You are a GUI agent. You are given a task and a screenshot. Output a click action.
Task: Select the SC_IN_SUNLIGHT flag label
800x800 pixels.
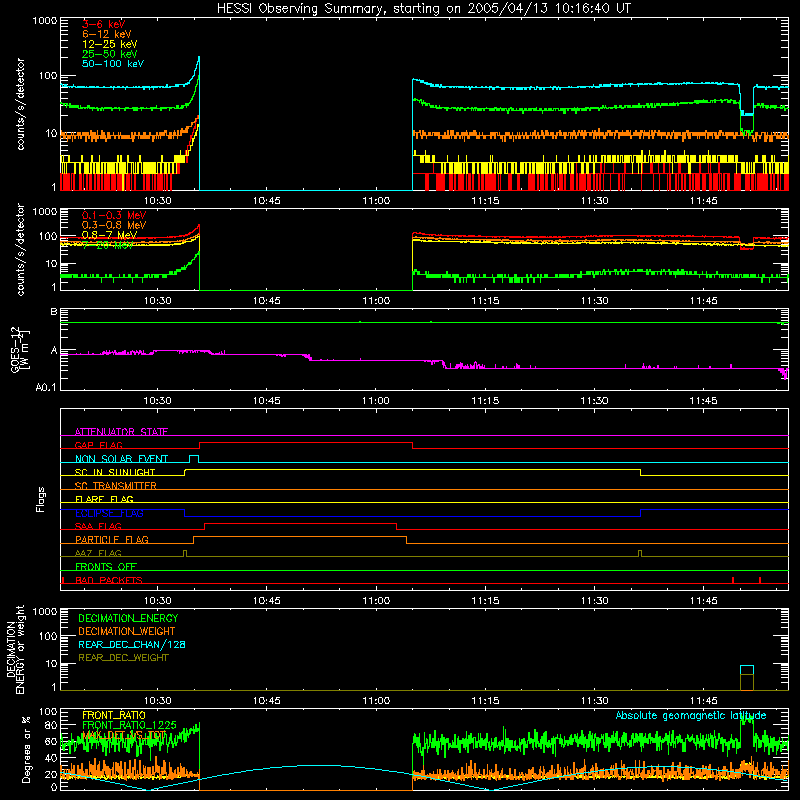(x=115, y=472)
